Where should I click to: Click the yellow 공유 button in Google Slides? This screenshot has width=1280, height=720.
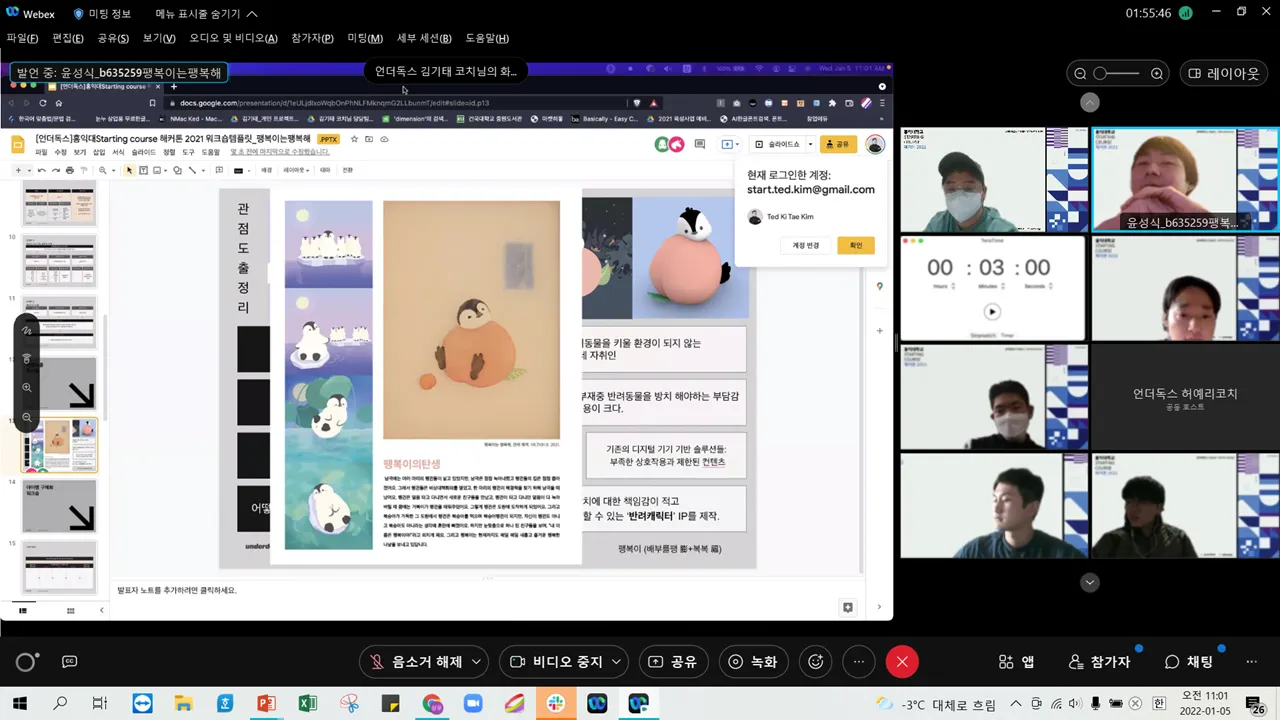(x=838, y=144)
